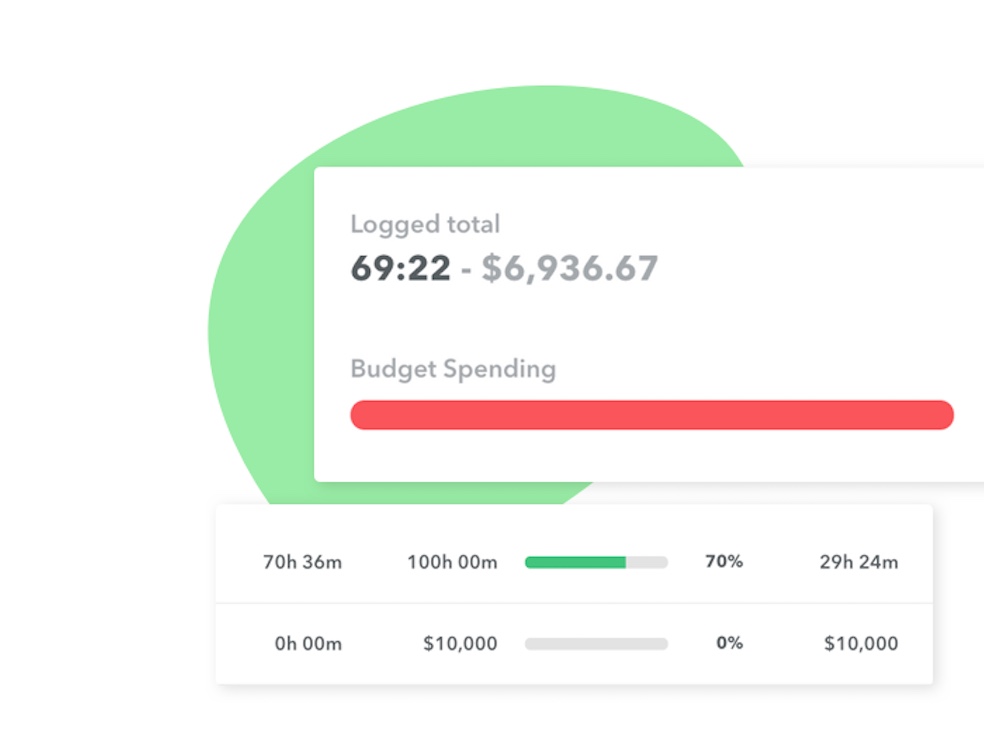Click the gray unfilled end of the 70% bar
The height and width of the screenshot is (756, 984).
[648, 562]
